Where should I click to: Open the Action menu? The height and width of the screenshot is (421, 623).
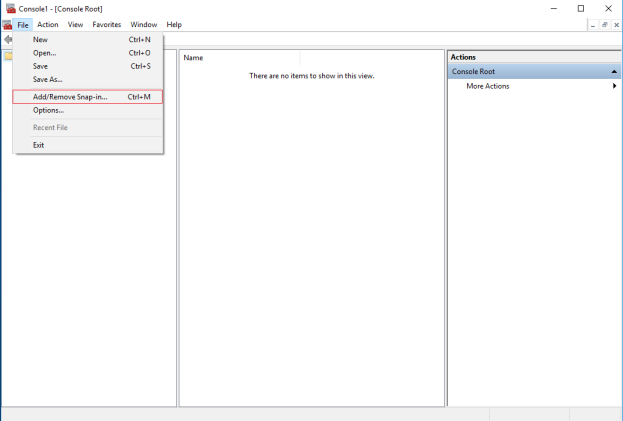click(48, 24)
